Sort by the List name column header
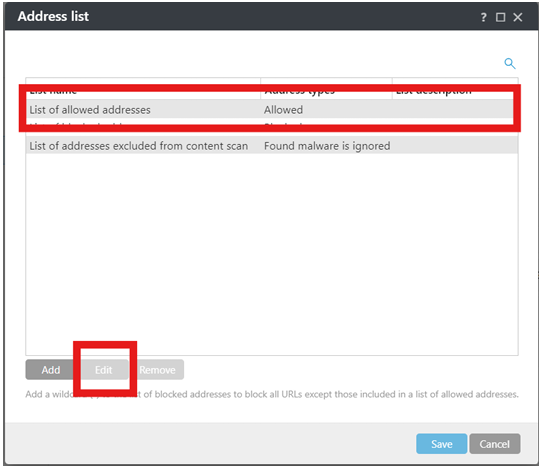The image size is (541, 467). (143, 90)
